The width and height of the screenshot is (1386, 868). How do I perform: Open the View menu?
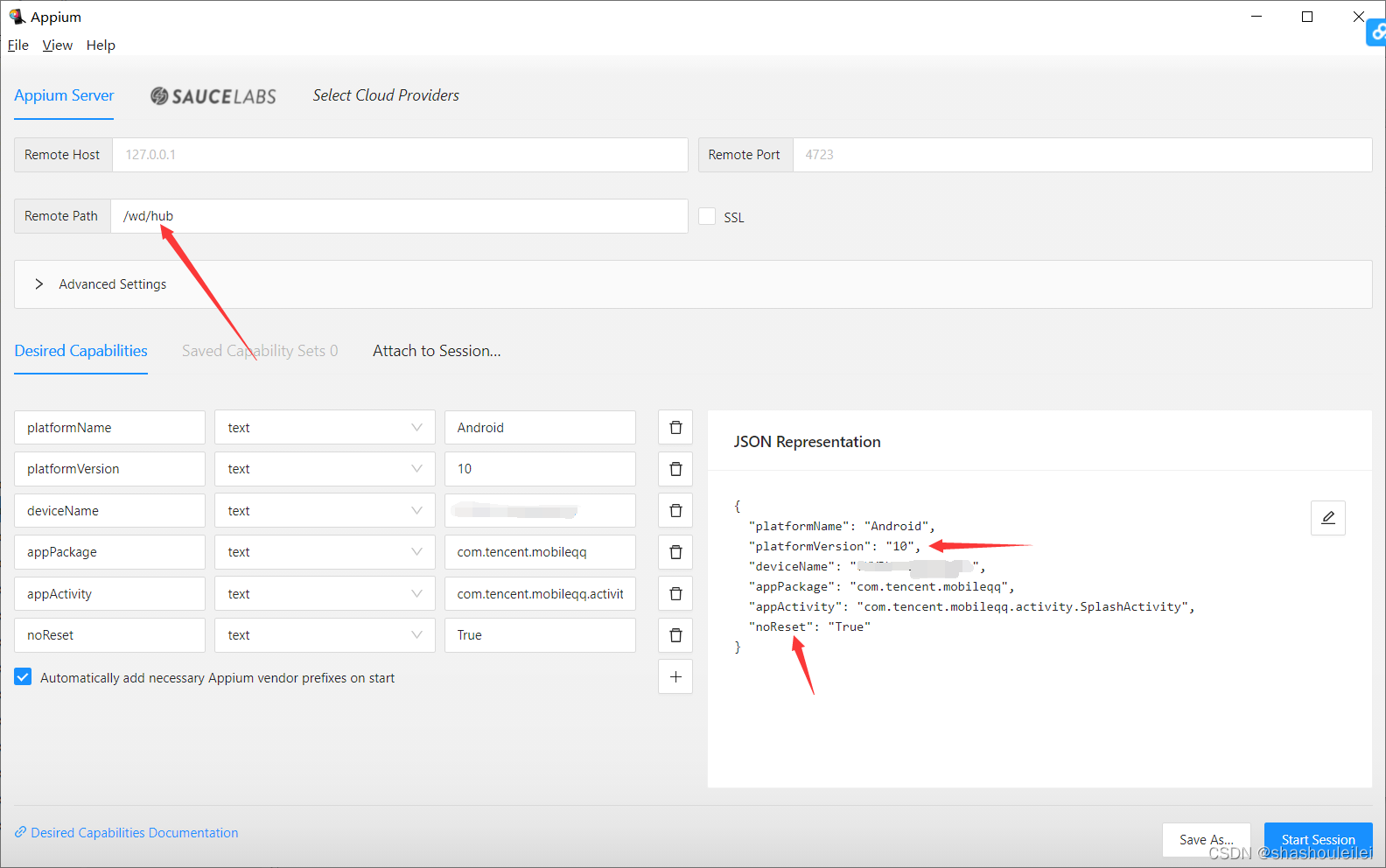tap(58, 45)
